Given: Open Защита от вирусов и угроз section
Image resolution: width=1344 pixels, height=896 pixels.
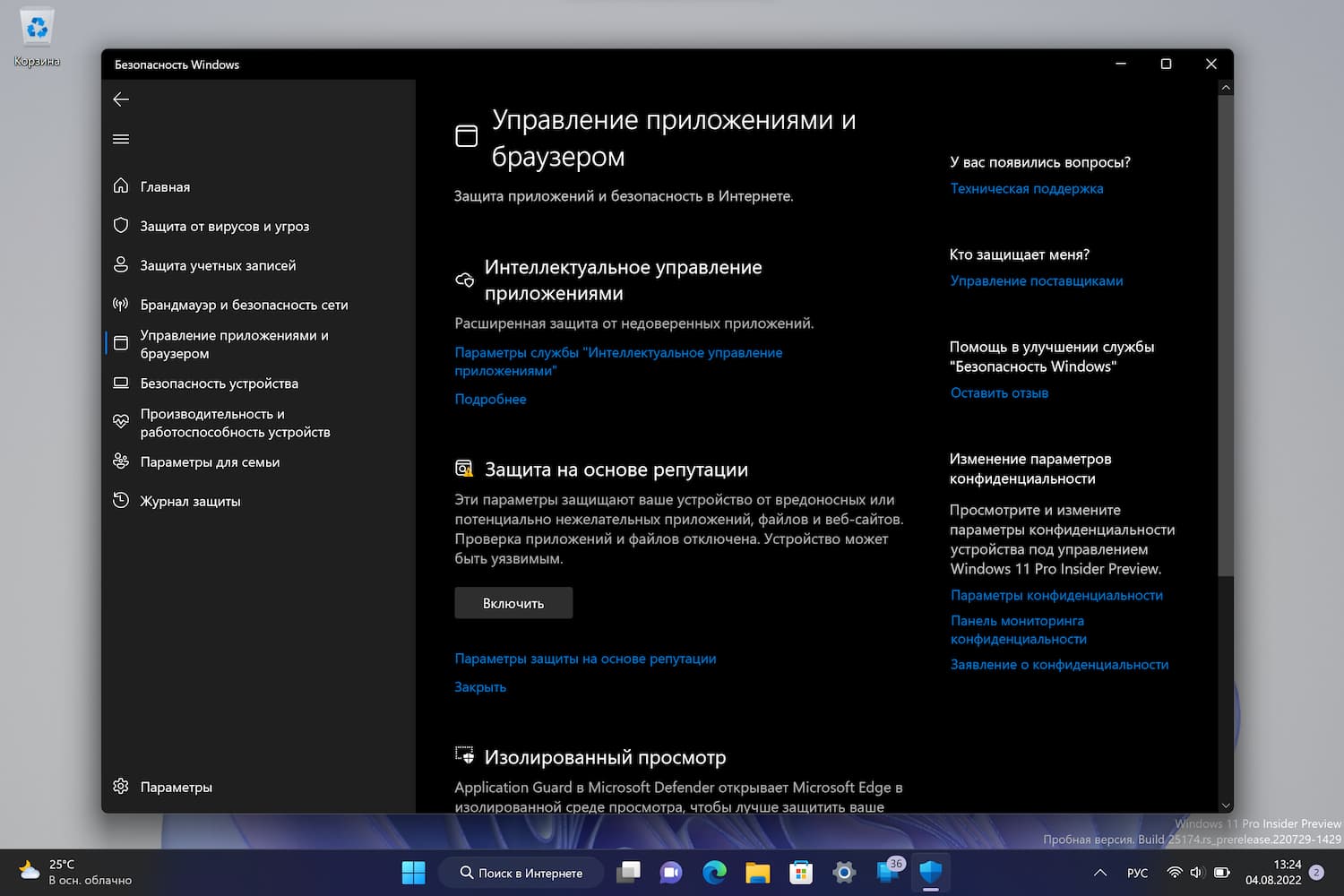Looking at the screenshot, I should (x=225, y=226).
